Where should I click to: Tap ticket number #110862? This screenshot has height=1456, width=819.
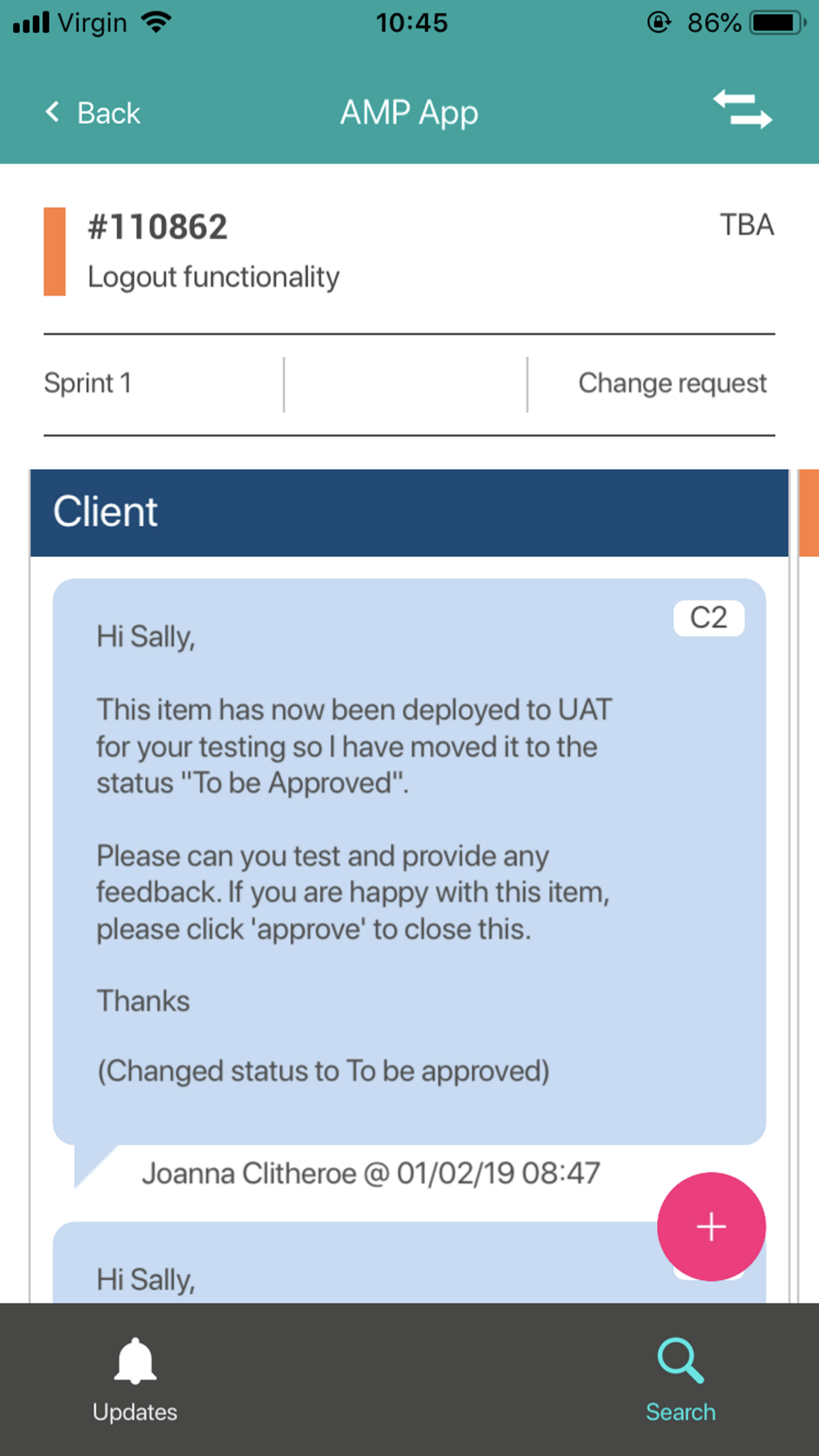tap(157, 227)
